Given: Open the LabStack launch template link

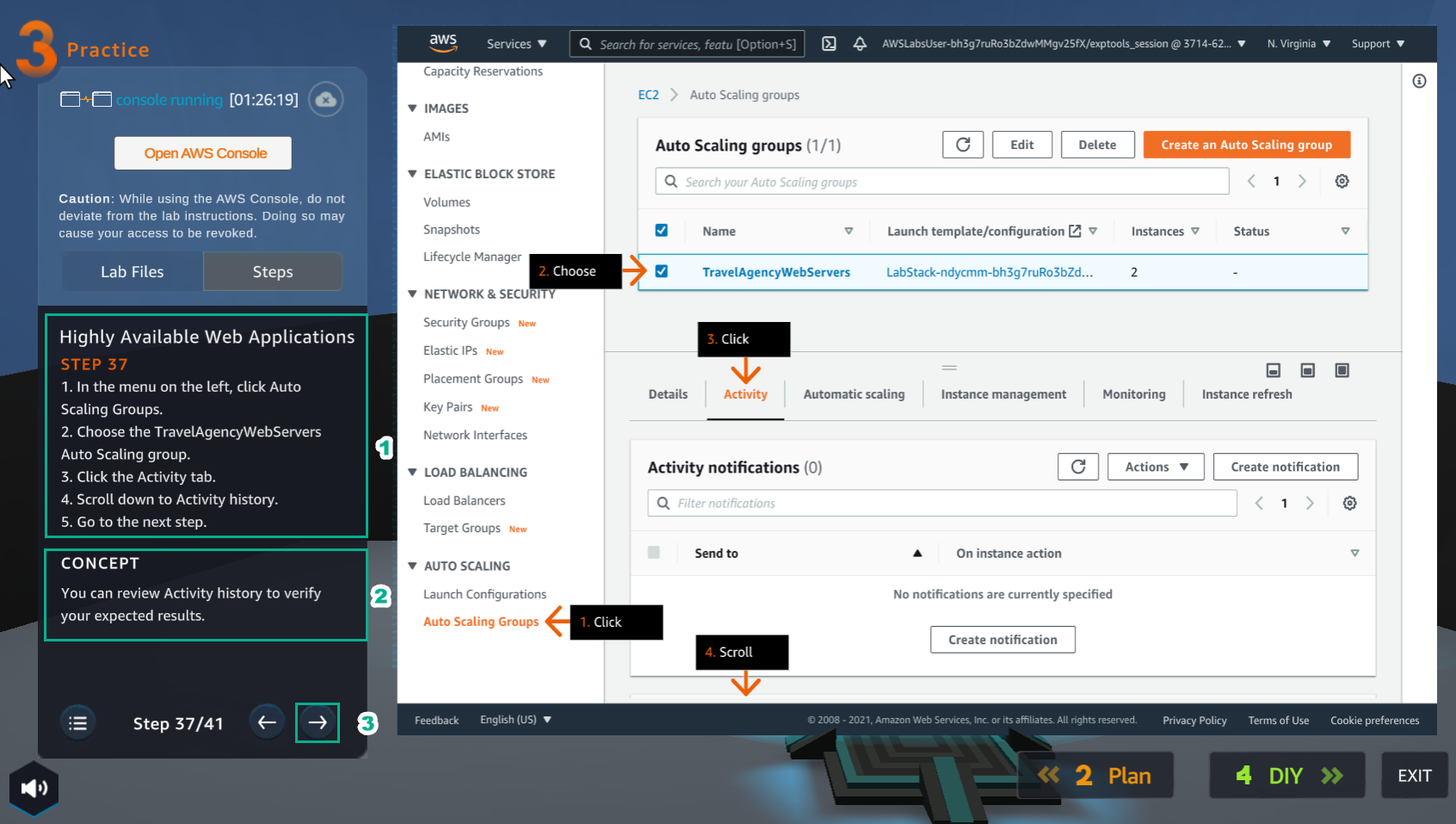Looking at the screenshot, I should click(990, 272).
